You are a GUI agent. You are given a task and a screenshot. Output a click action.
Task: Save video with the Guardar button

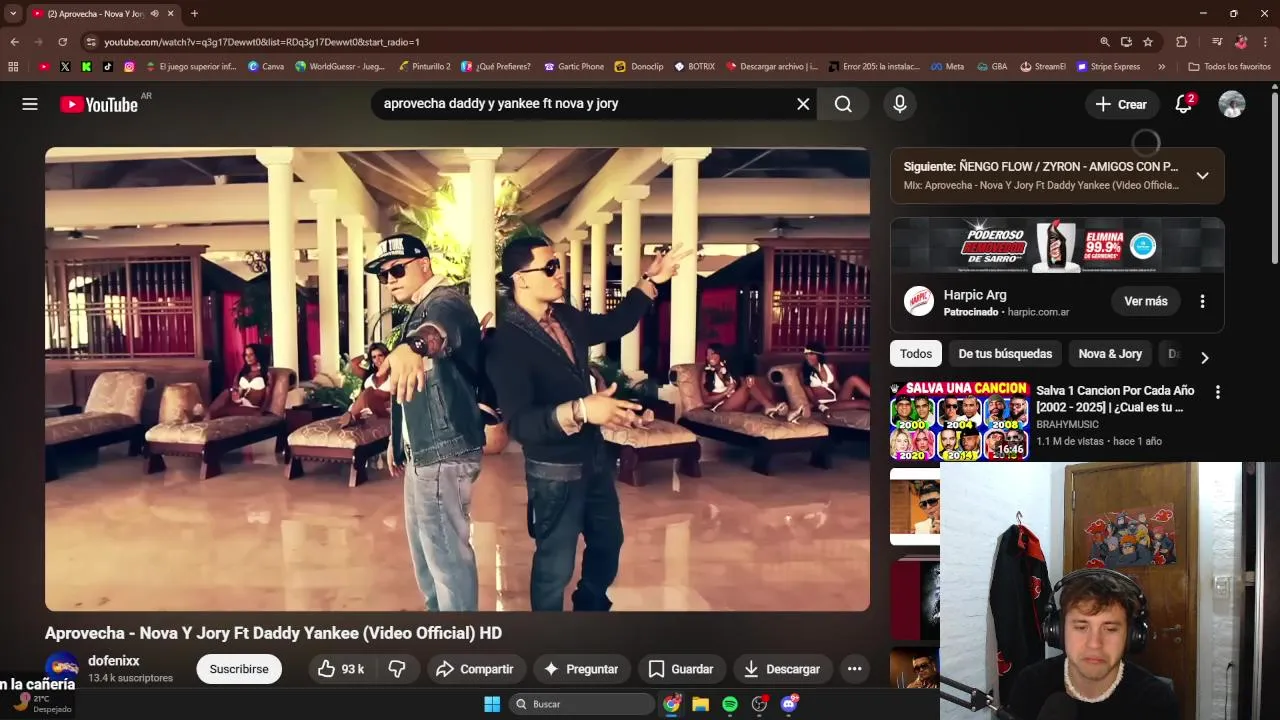click(681, 669)
